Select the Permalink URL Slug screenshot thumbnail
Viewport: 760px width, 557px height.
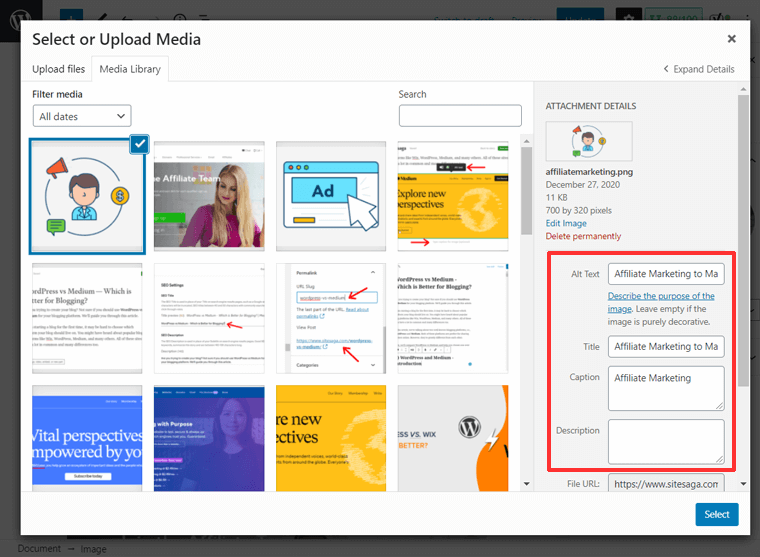pos(331,318)
